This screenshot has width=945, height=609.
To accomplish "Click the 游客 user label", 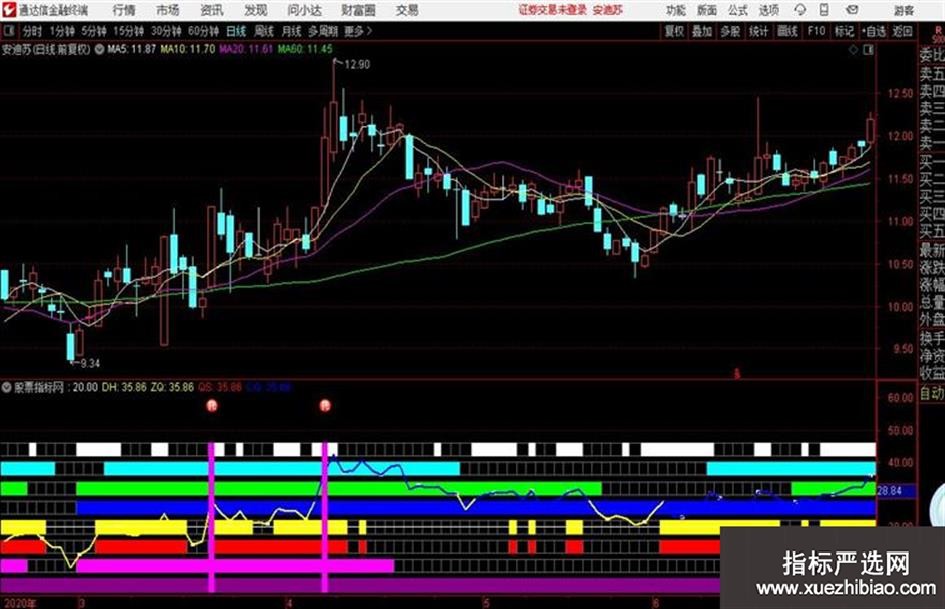I will [904, 10].
